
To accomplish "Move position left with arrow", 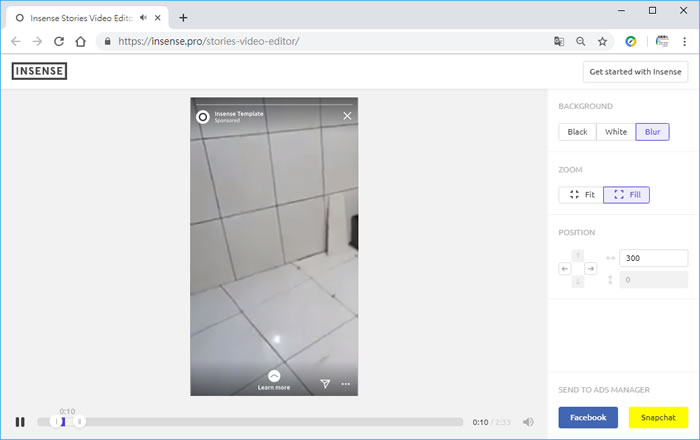I will point(565,269).
